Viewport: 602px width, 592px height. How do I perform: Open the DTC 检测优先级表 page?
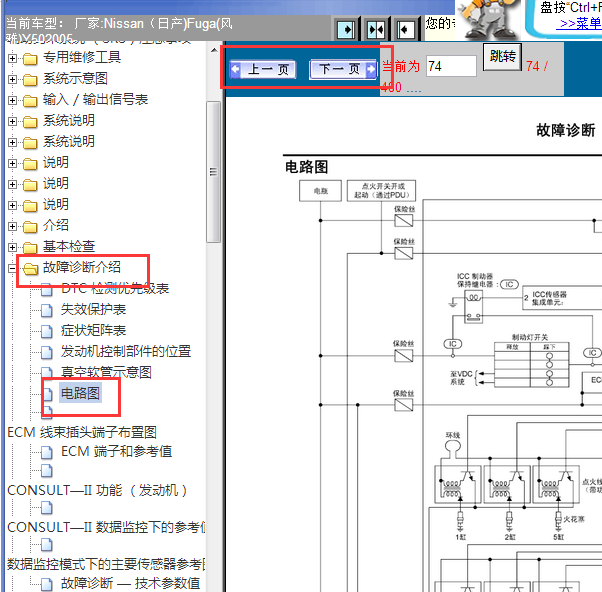115,288
